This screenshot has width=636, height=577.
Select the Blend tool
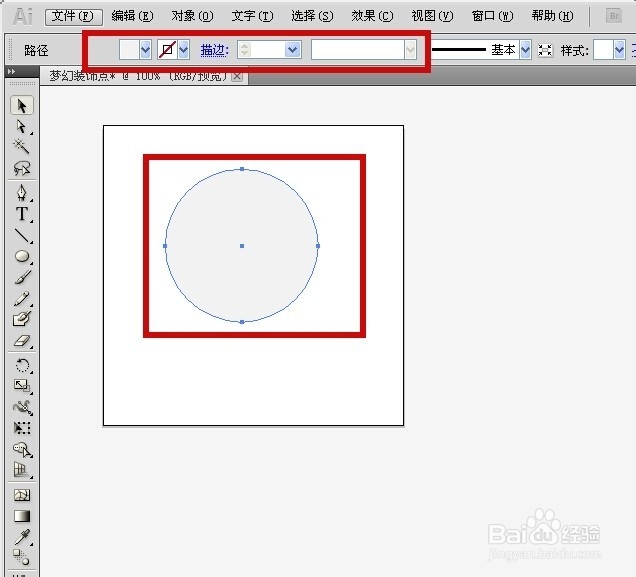pyautogui.click(x=21, y=557)
